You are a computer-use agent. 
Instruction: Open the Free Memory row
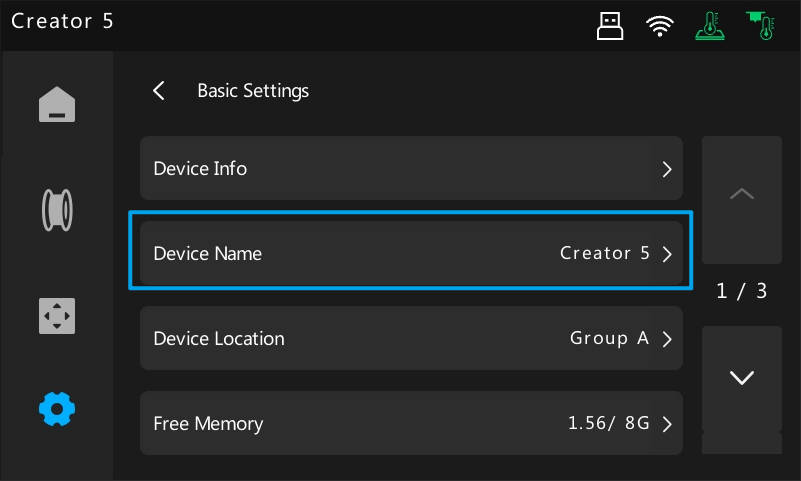coord(411,423)
